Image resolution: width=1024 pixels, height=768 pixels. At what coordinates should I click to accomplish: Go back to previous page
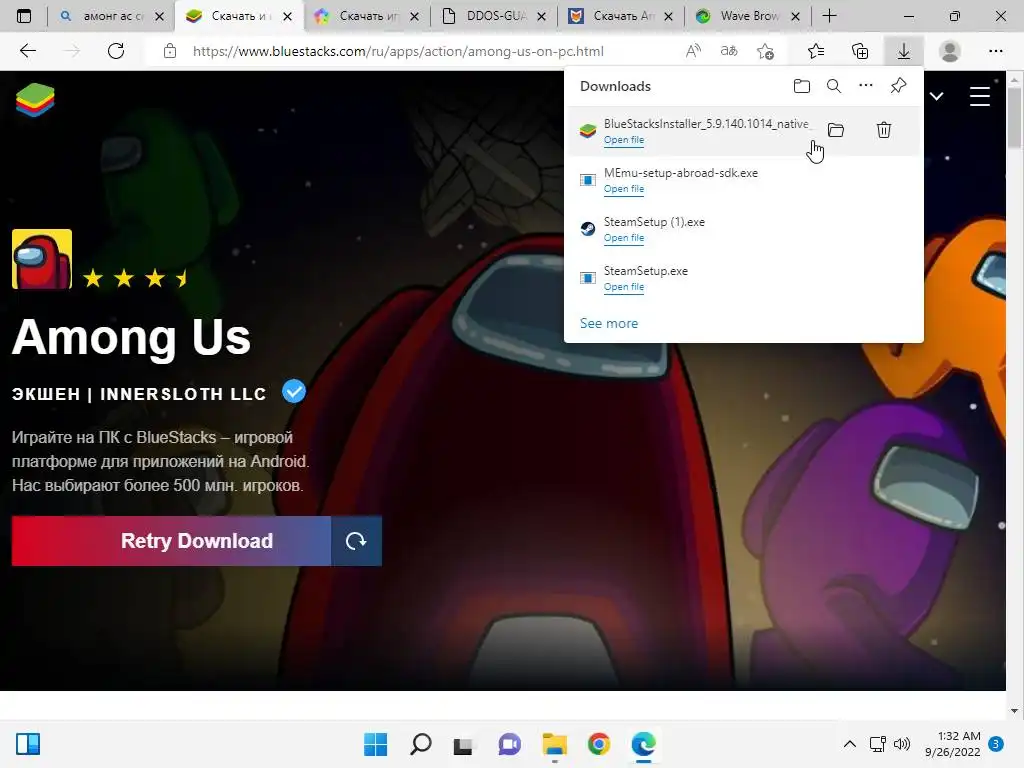tap(27, 51)
